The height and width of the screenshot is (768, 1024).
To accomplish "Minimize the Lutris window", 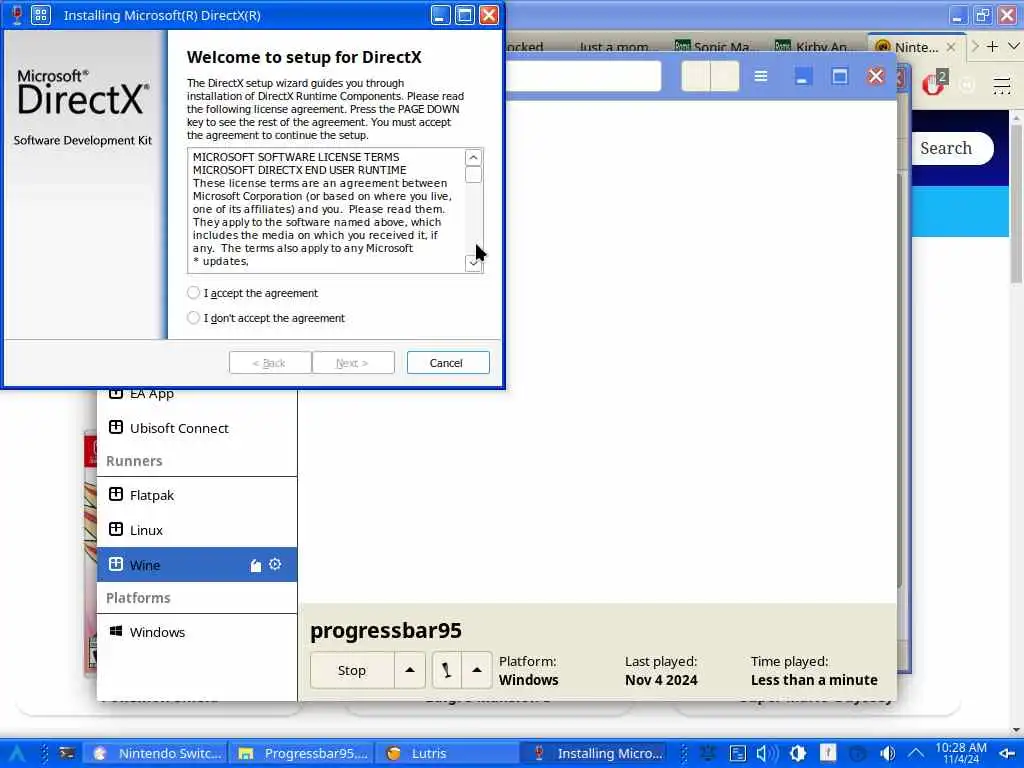I will (802, 77).
